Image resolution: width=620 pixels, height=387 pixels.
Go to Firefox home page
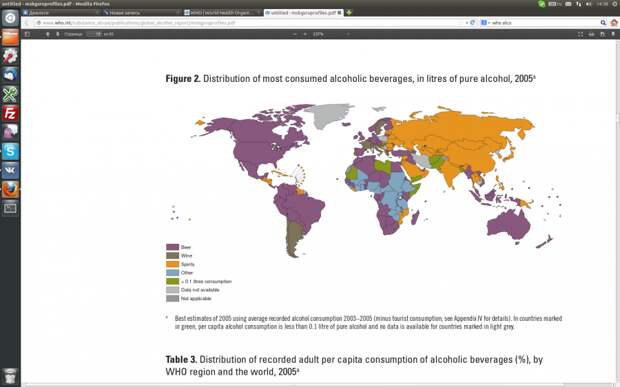point(614,23)
